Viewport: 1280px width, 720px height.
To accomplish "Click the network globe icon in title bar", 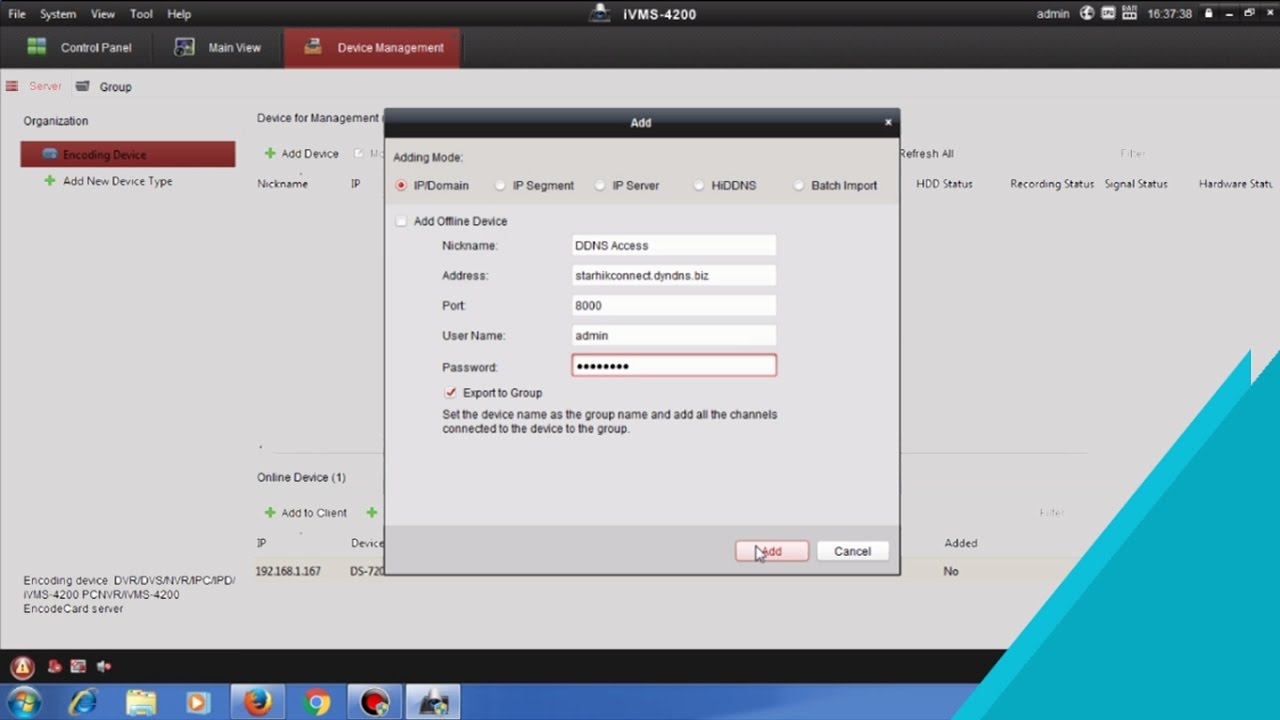I will [1087, 14].
